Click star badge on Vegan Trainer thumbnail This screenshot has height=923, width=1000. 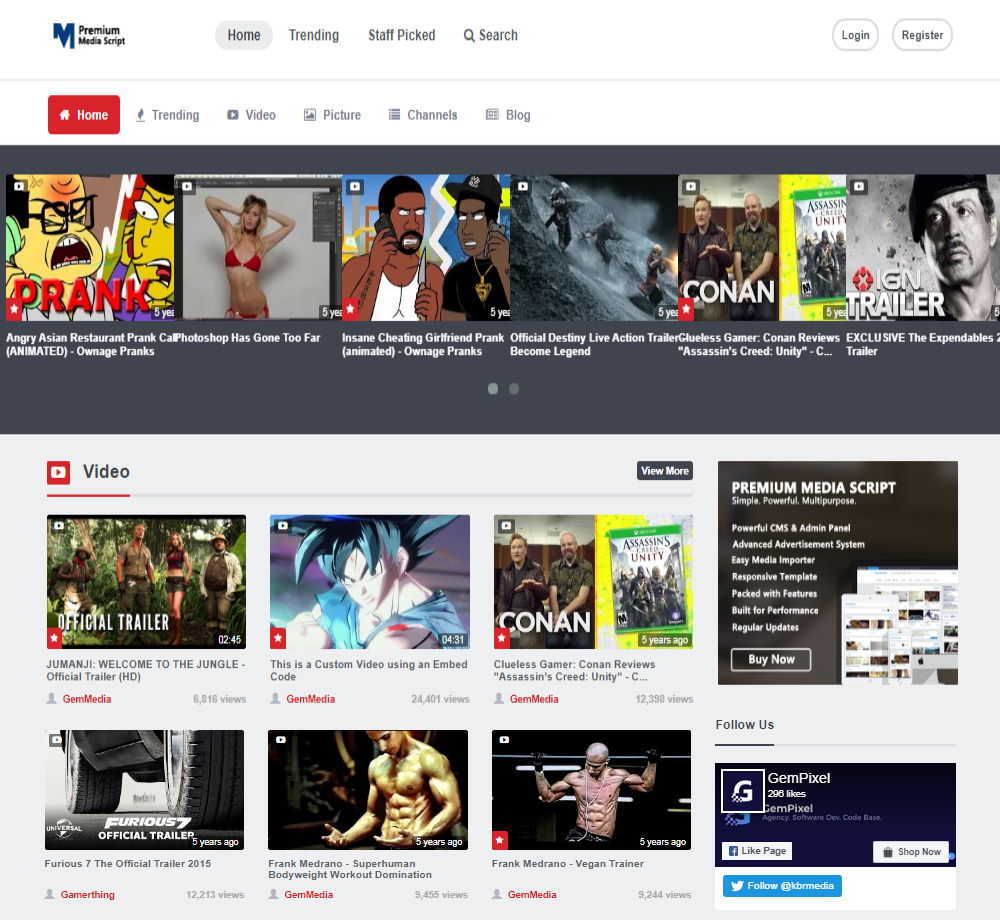pos(500,840)
